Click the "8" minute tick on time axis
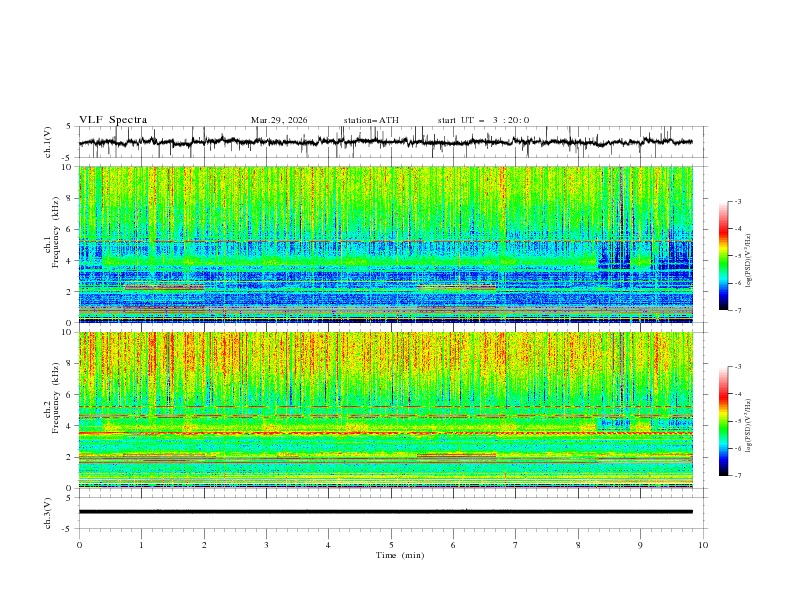792x612 pixels. point(578,545)
